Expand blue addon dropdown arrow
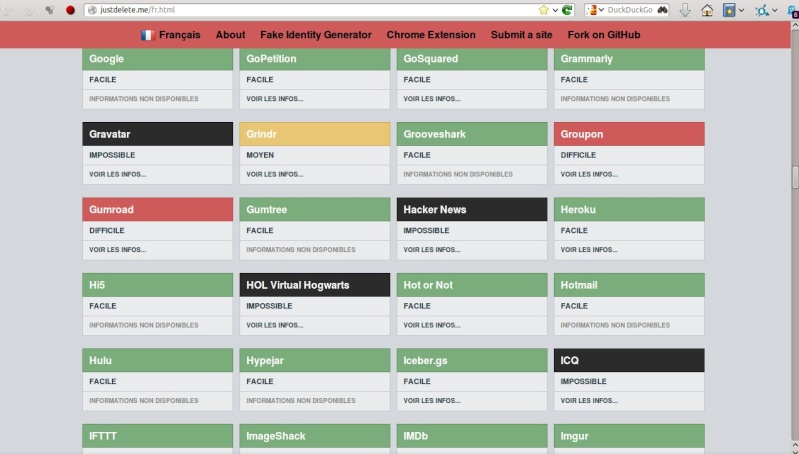The image size is (799, 454). (x=775, y=10)
